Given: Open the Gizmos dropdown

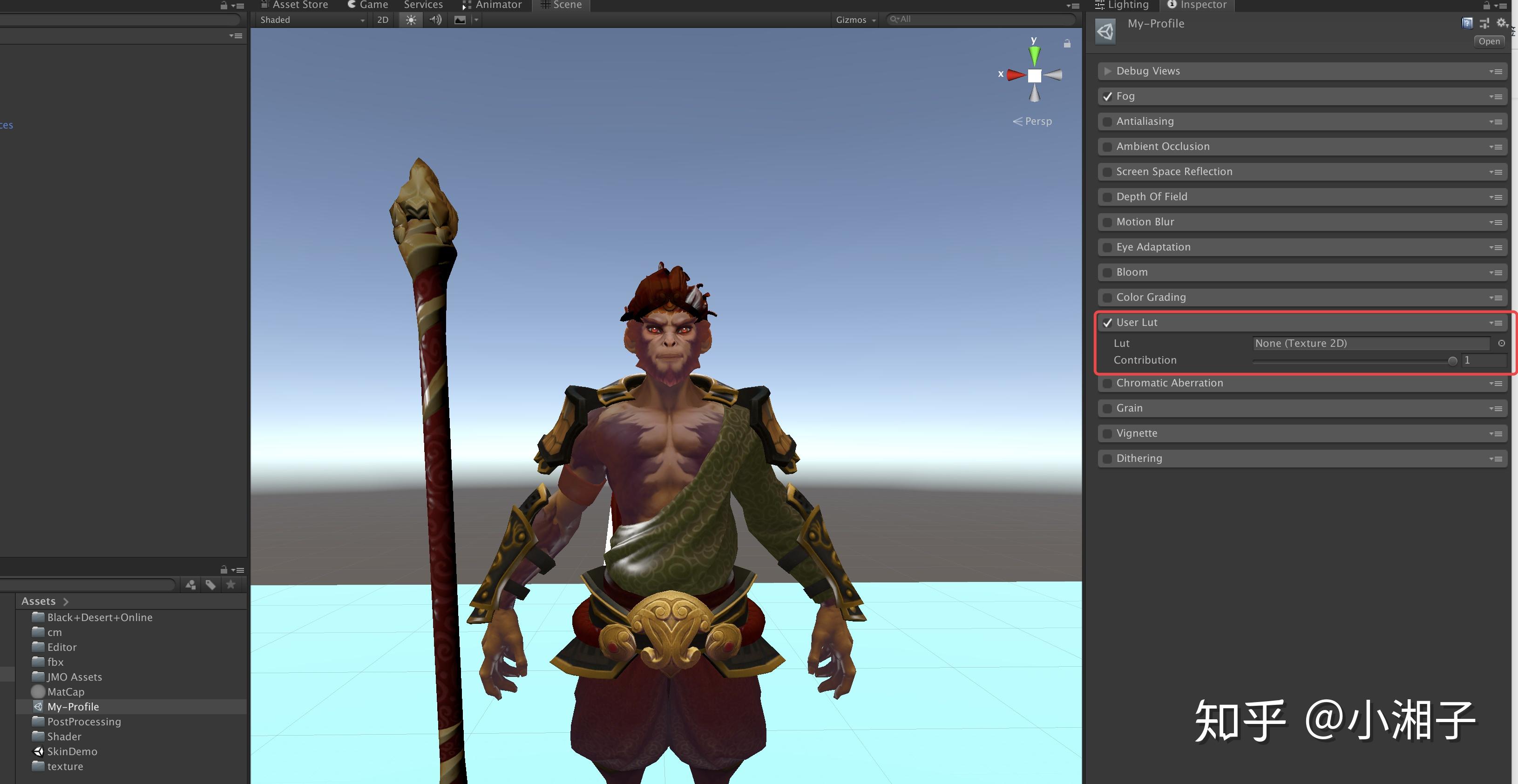Looking at the screenshot, I should 854,20.
